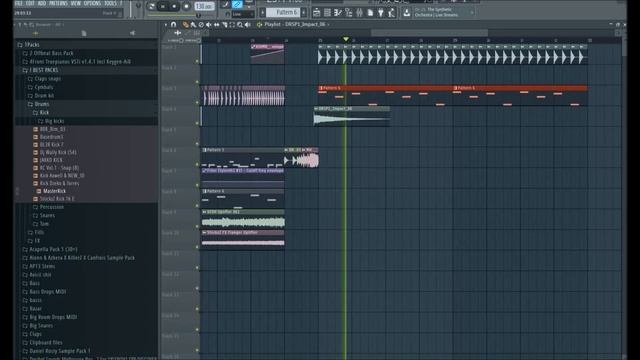This screenshot has height=360, width=640.
Task: Select the Mute tool in playlist toolbar
Action: [x=209, y=25]
